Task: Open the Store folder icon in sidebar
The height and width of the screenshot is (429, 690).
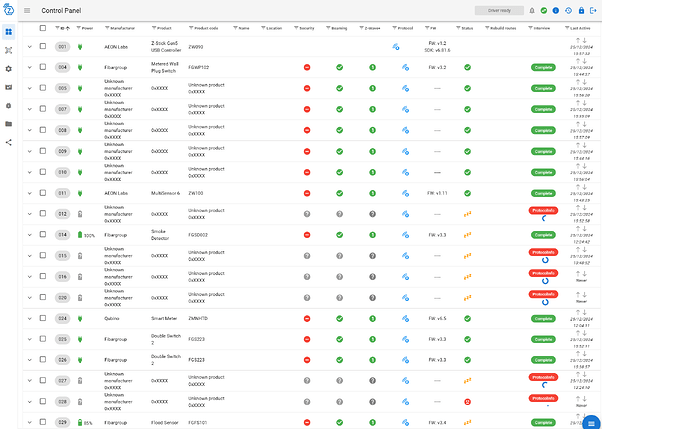Action: pyautogui.click(x=8, y=124)
